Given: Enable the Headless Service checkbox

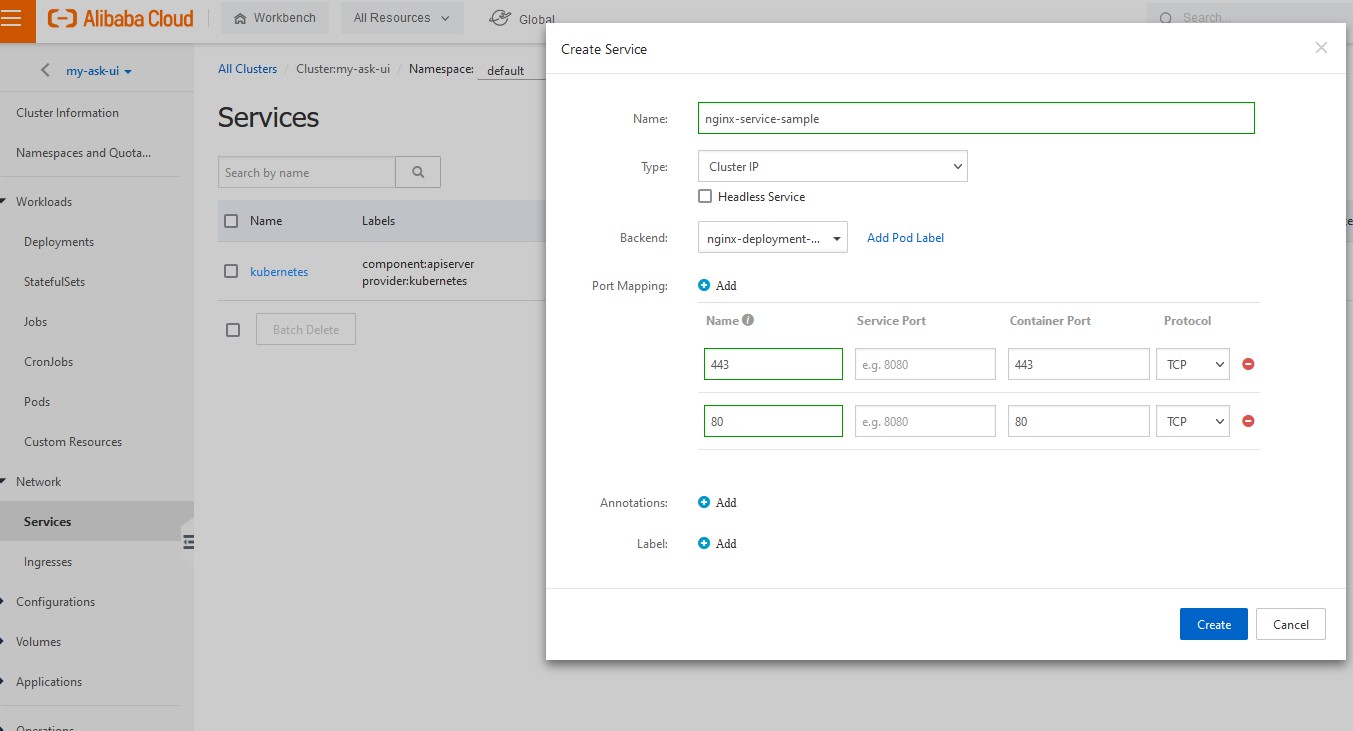Looking at the screenshot, I should click(x=705, y=197).
